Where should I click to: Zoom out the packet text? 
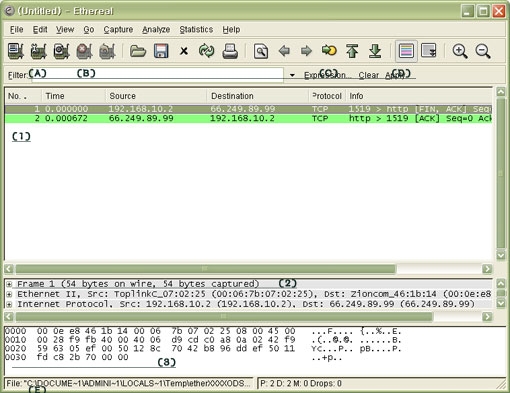point(483,51)
